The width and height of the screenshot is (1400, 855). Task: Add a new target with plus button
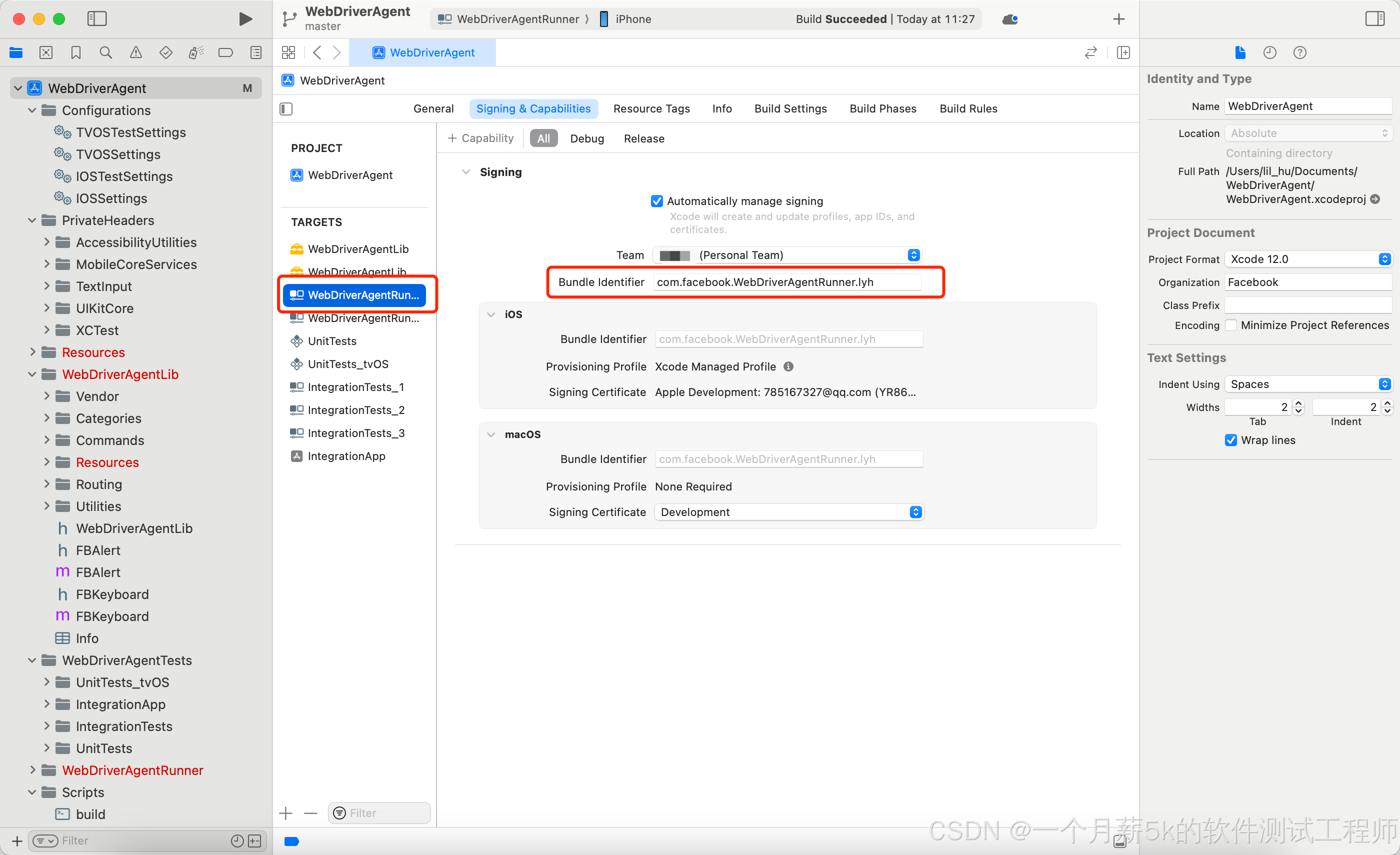tap(286, 813)
